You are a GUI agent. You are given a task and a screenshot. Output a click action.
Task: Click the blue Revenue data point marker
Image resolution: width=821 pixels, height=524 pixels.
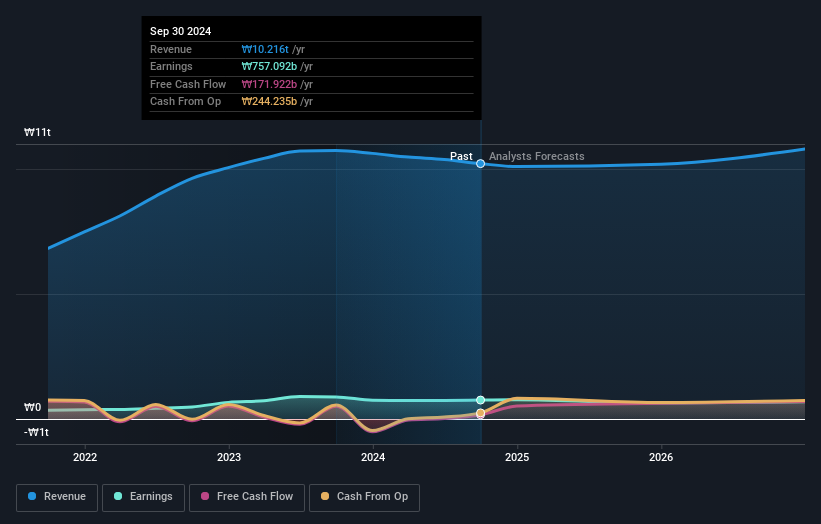pyautogui.click(x=480, y=164)
